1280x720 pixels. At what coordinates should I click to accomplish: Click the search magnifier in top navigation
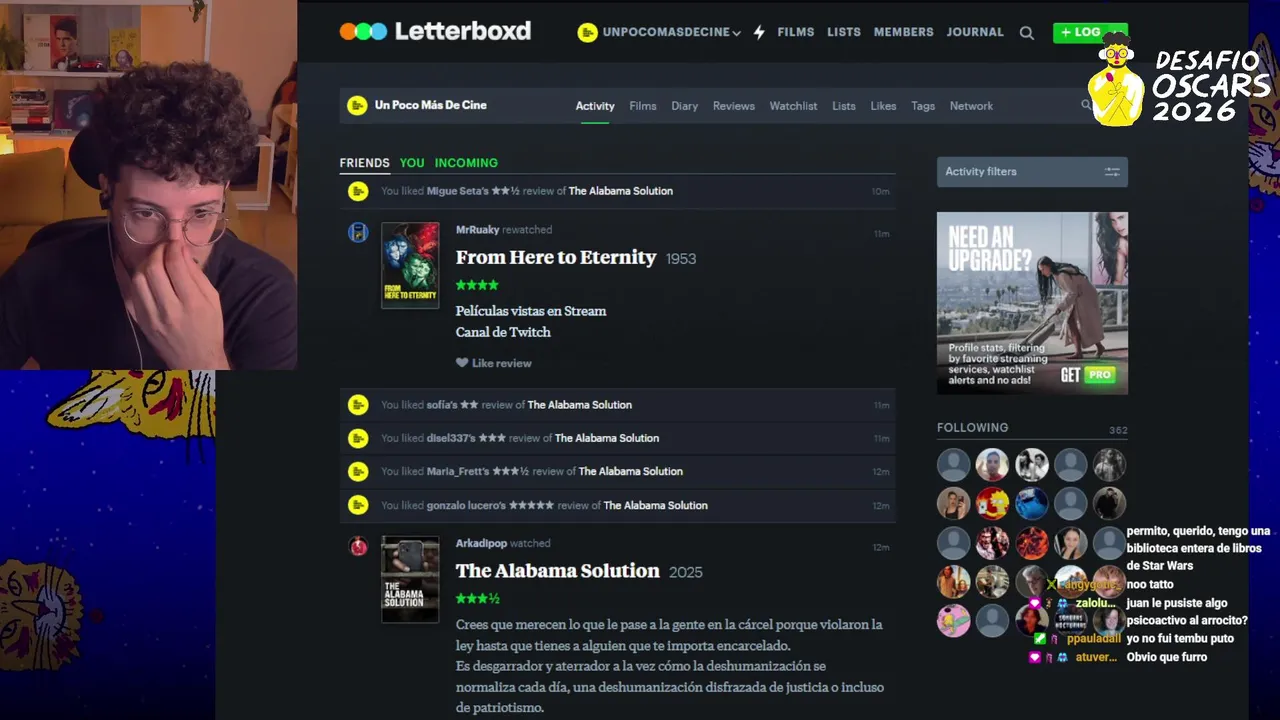tap(1027, 33)
